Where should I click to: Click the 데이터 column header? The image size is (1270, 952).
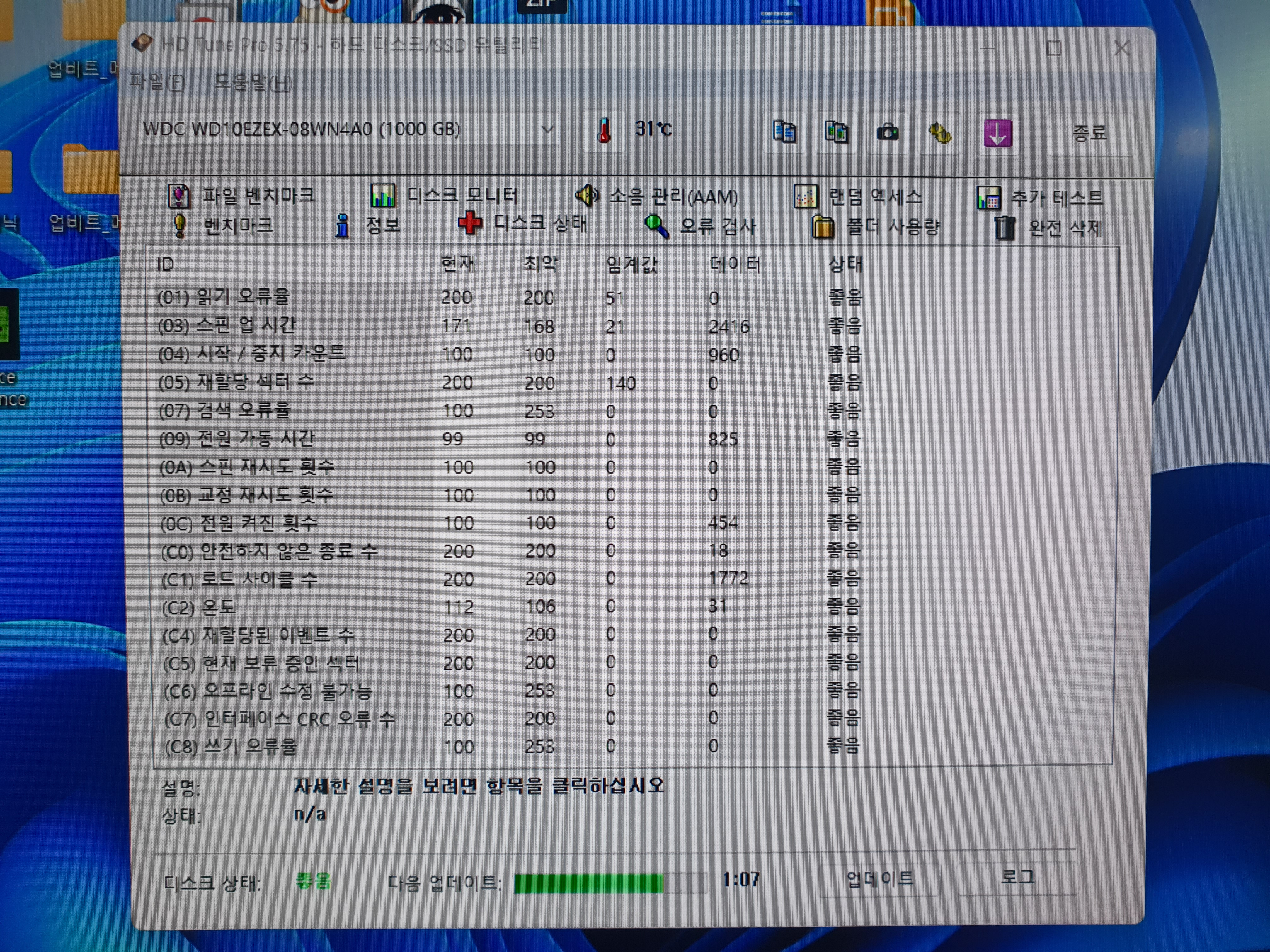[x=758, y=264]
